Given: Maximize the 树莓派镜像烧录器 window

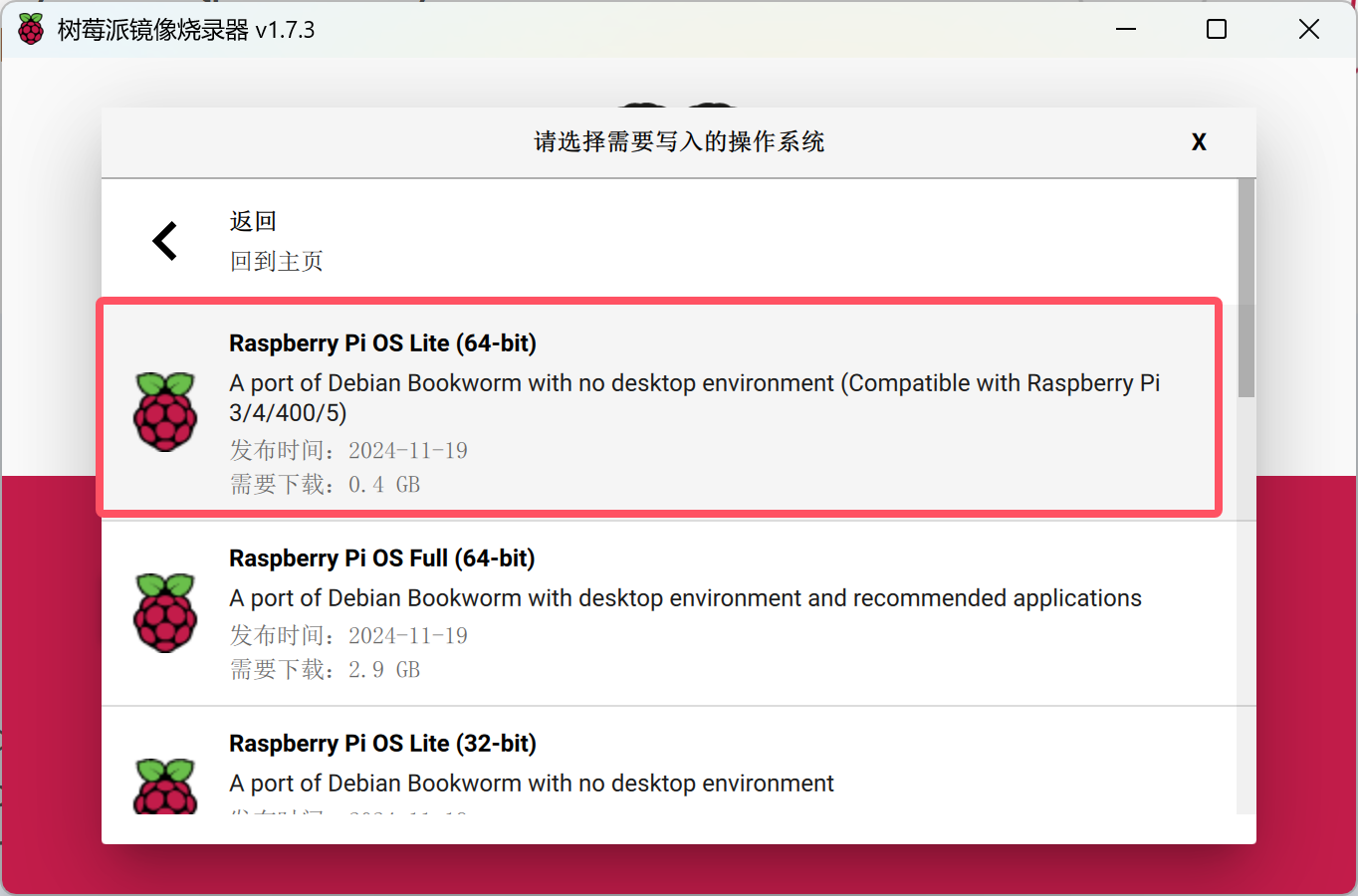Looking at the screenshot, I should pos(1217,30).
